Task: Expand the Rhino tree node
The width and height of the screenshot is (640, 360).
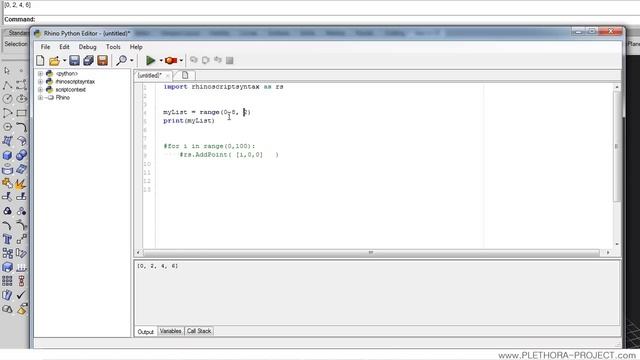Action: click(40, 98)
